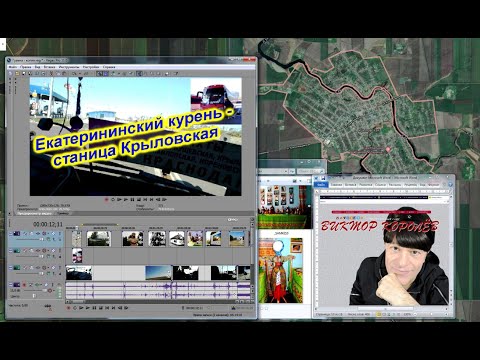Screen dimensions: 480x360
Task: Mute video track 3
Action: [x=53, y=268]
